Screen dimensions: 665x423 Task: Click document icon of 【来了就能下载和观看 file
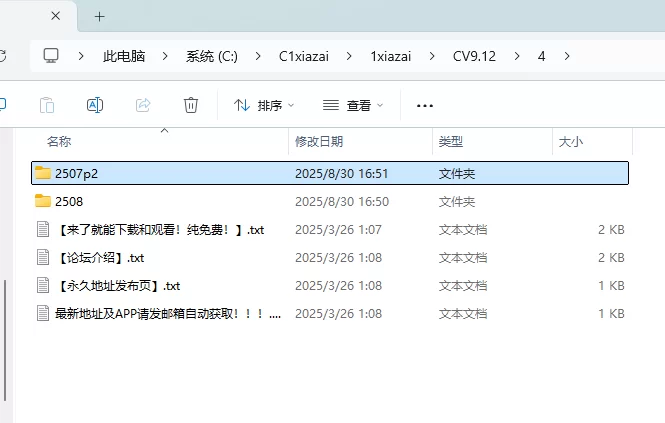coord(43,230)
